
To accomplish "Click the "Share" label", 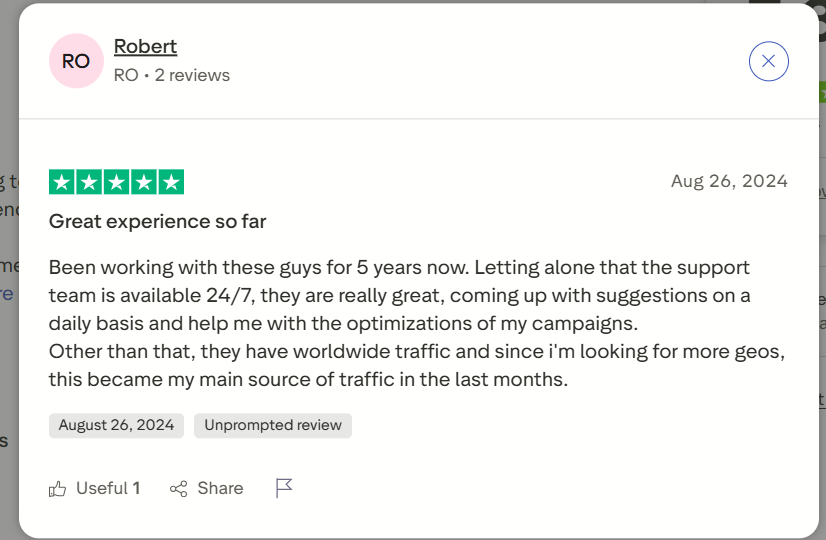I will 220,489.
